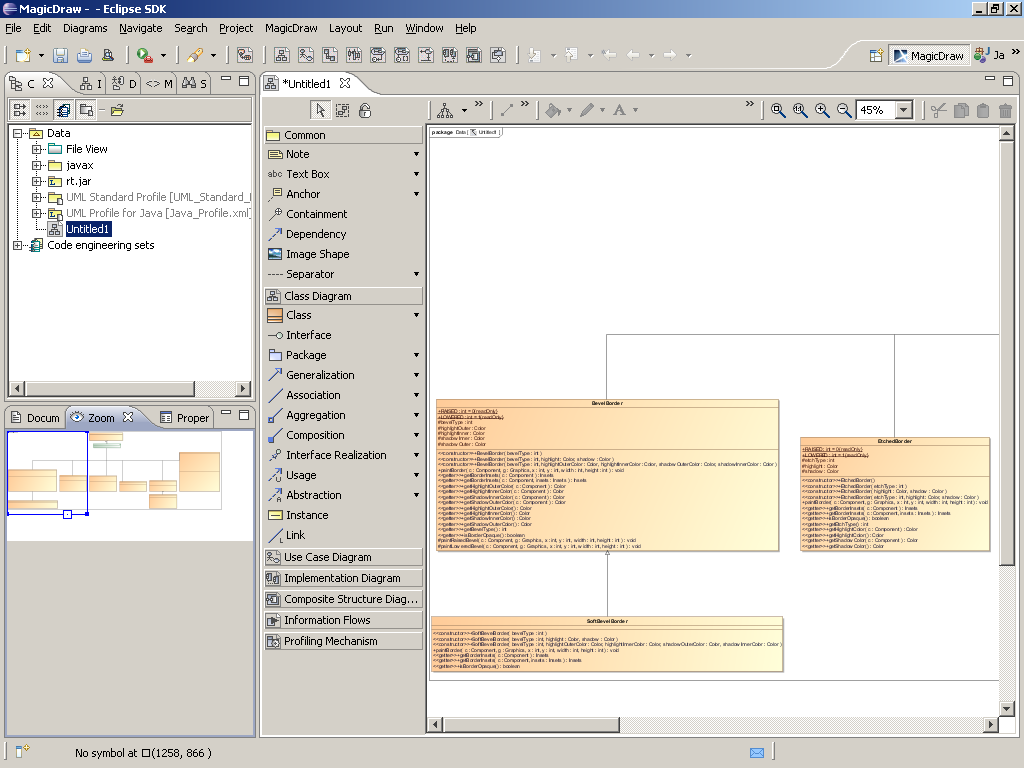Open the zoom percentage dropdown
This screenshot has width=1024, height=768.
click(904, 110)
